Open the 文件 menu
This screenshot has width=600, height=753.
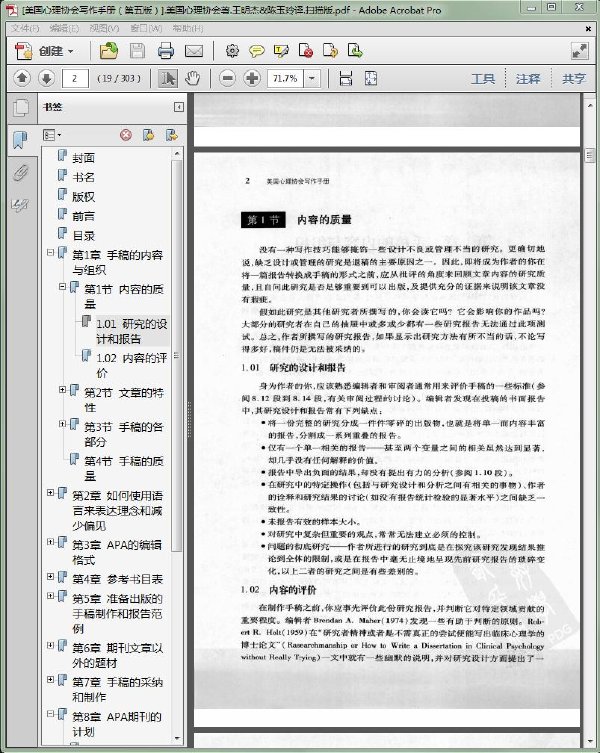click(x=25, y=28)
